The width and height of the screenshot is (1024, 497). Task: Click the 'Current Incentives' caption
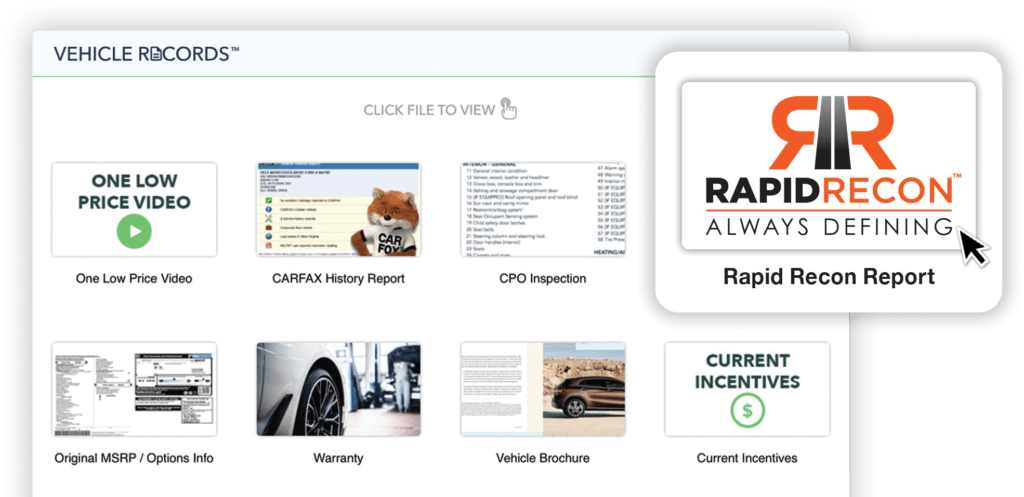coord(747,458)
